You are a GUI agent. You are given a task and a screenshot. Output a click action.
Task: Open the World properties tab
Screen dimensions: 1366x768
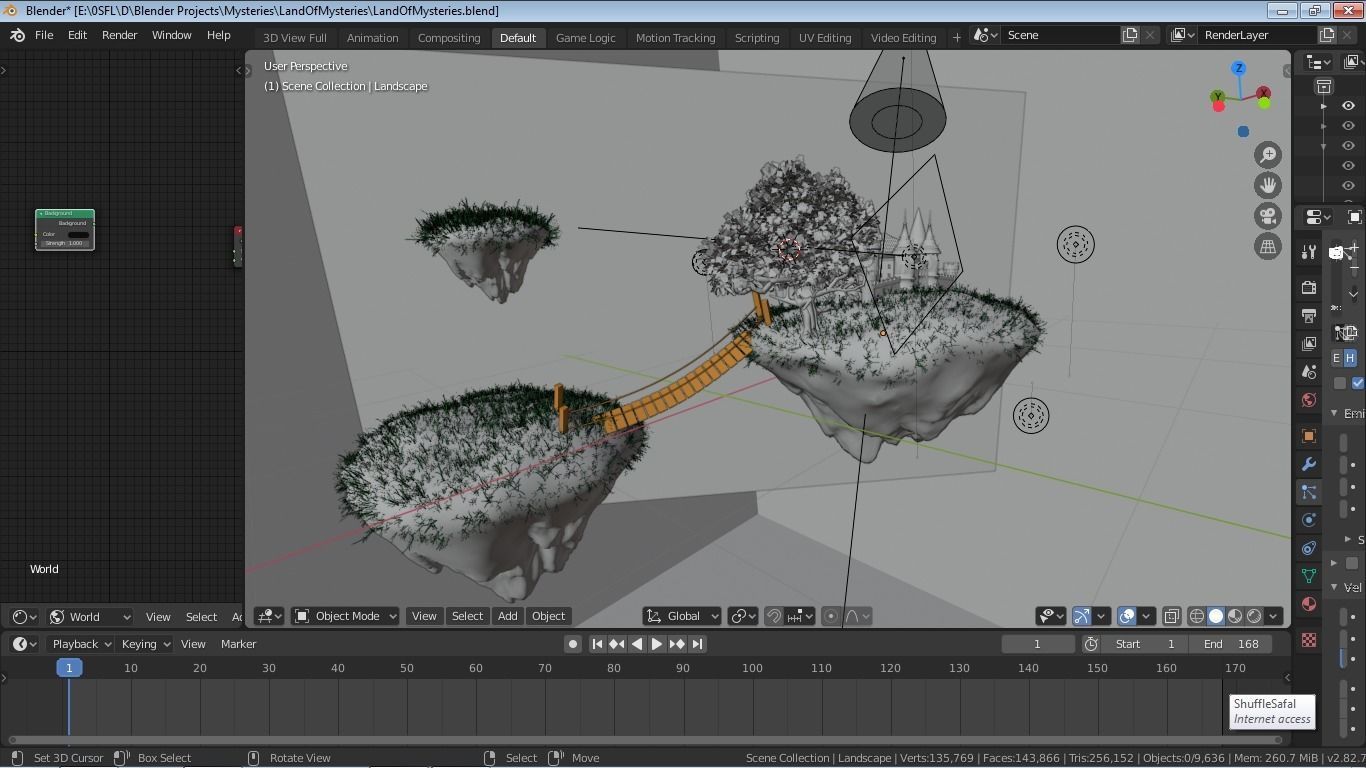point(1308,400)
